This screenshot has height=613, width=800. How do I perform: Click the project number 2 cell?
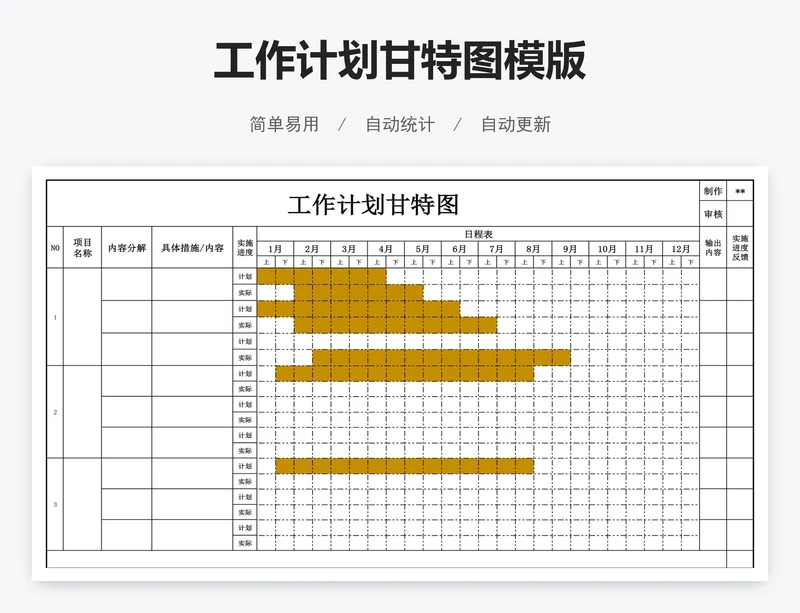tap(55, 412)
